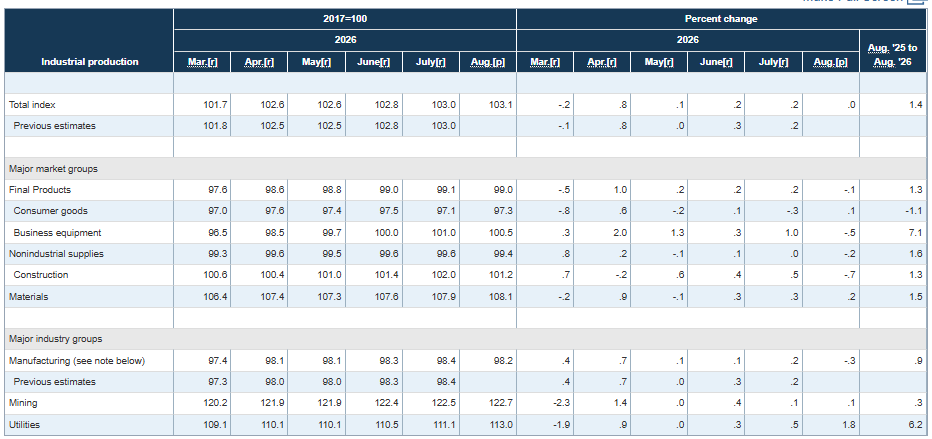Click Manufacturing (see note below) label

[x=77, y=361]
